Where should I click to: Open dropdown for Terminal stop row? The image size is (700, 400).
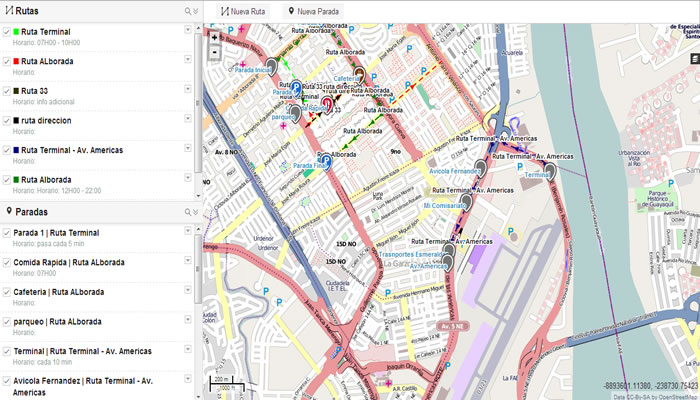pyautogui.click(x=188, y=349)
